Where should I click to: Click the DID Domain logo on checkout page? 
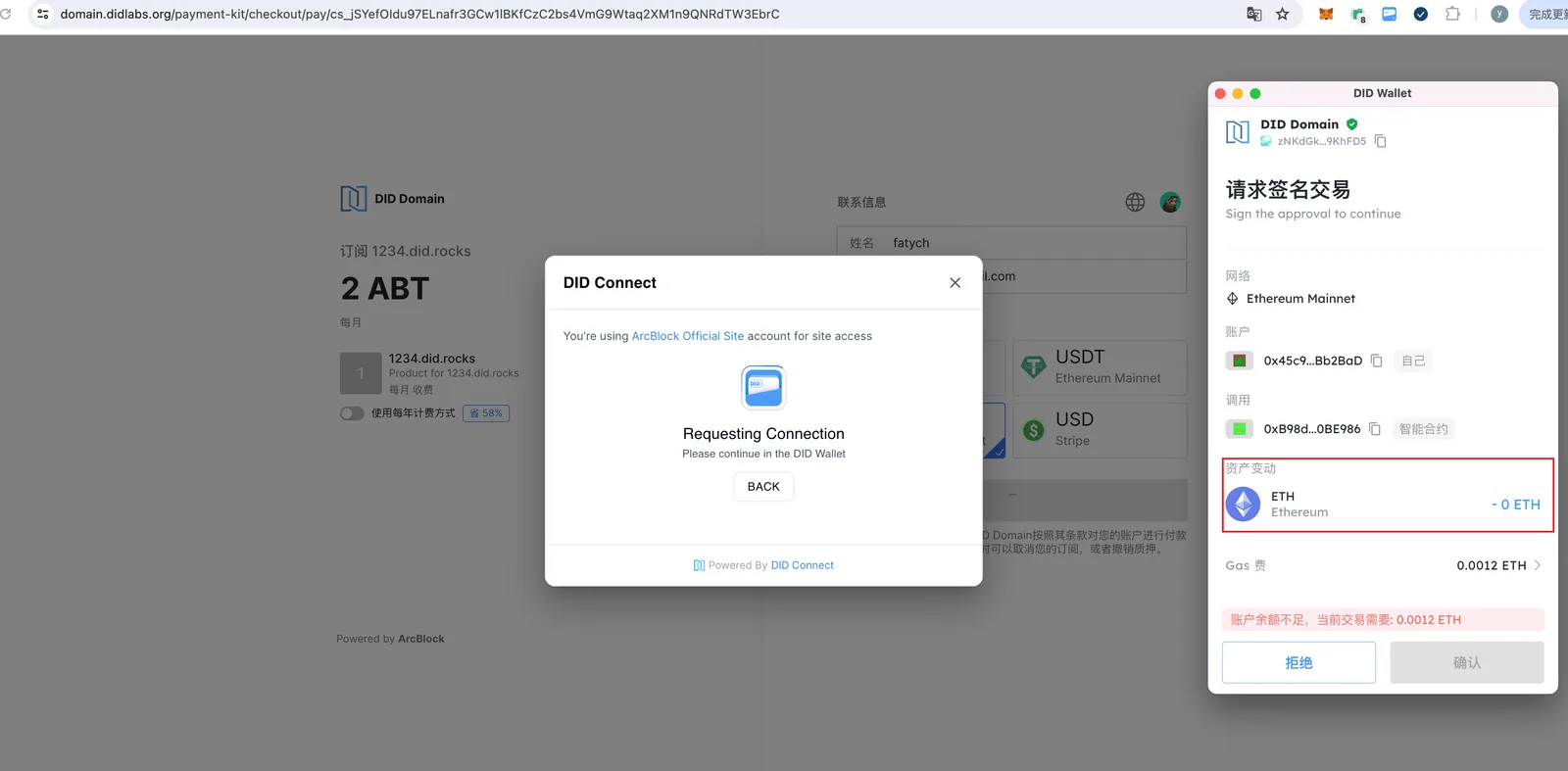354,199
